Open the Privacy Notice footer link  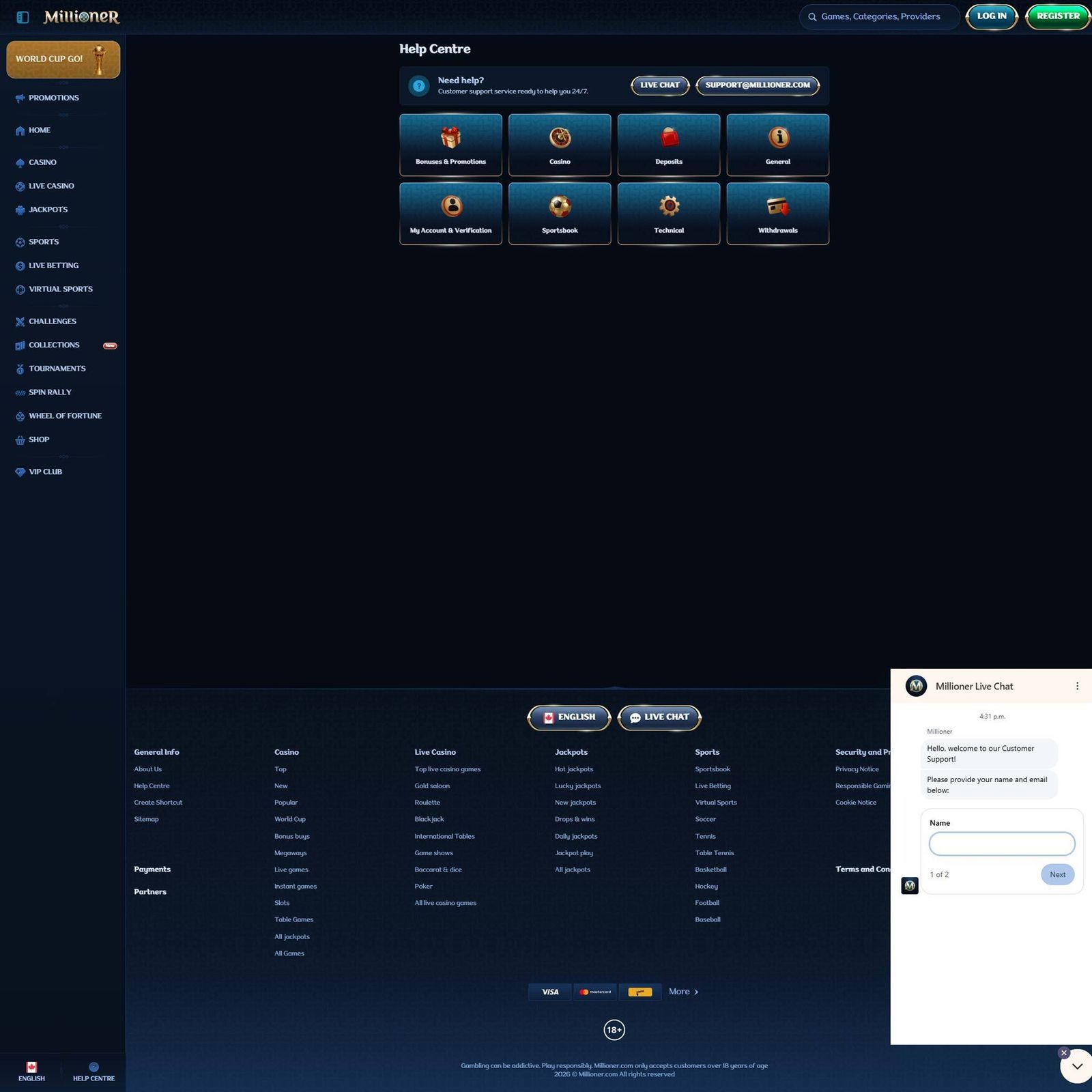[x=857, y=769]
